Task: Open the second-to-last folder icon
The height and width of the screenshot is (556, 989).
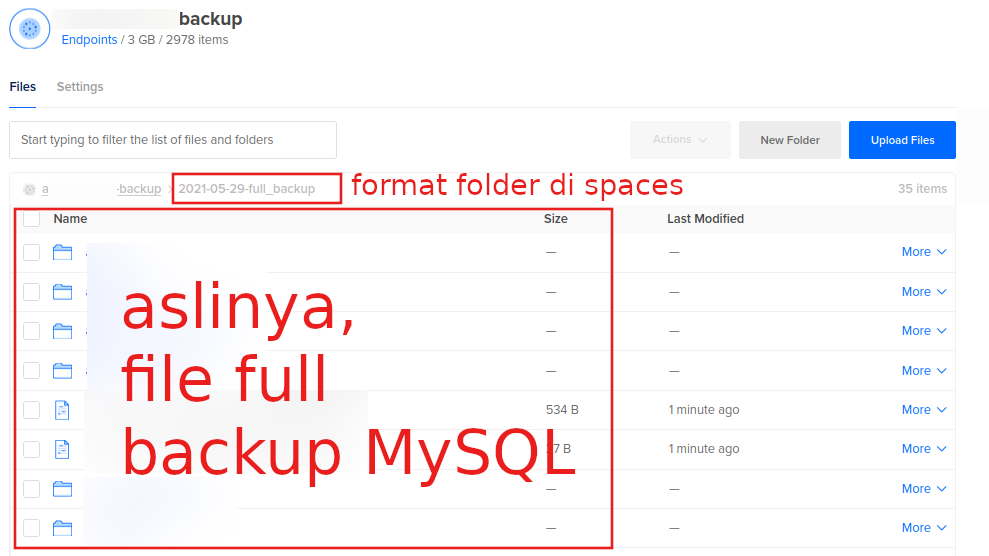Action: [x=62, y=489]
